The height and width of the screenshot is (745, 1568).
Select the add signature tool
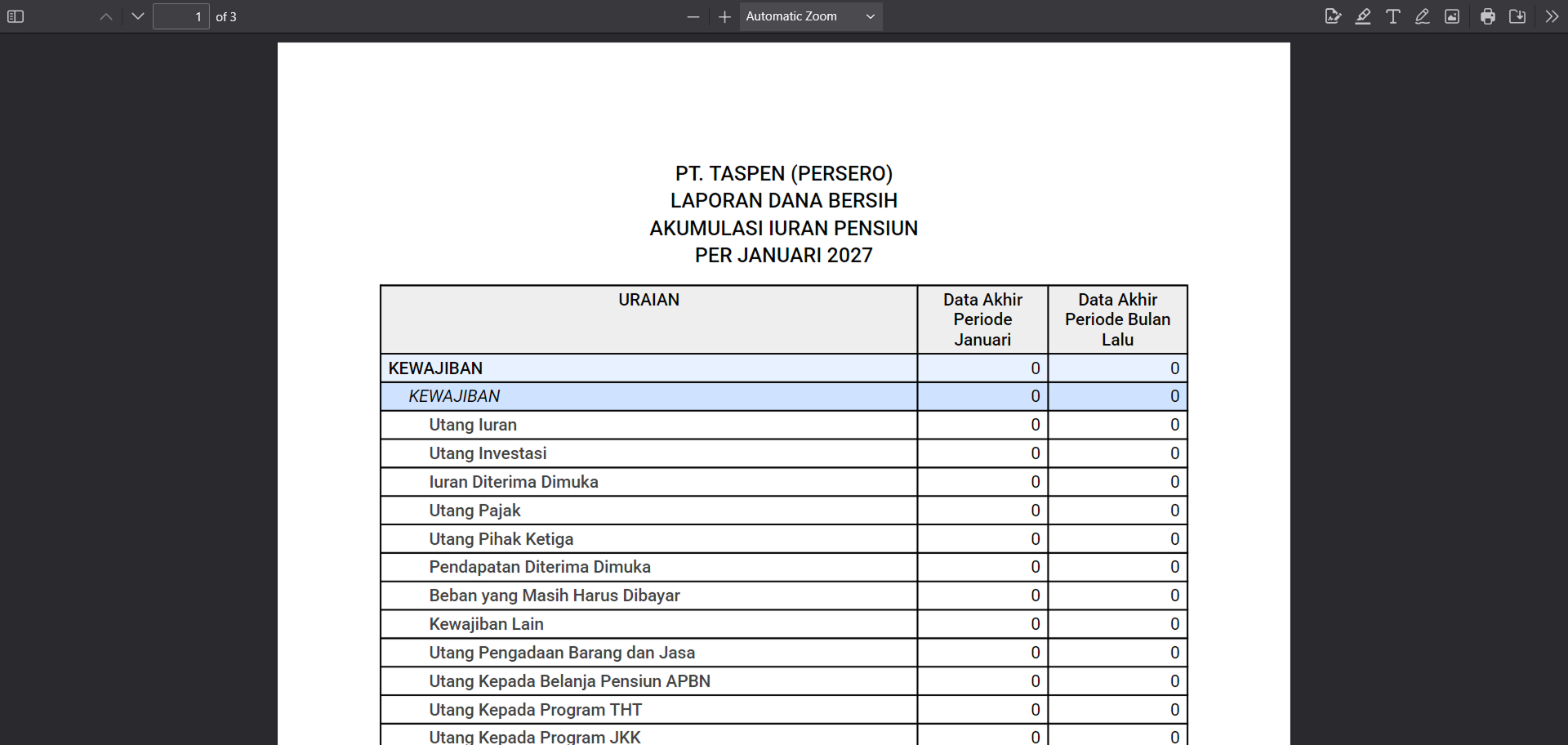1333,16
